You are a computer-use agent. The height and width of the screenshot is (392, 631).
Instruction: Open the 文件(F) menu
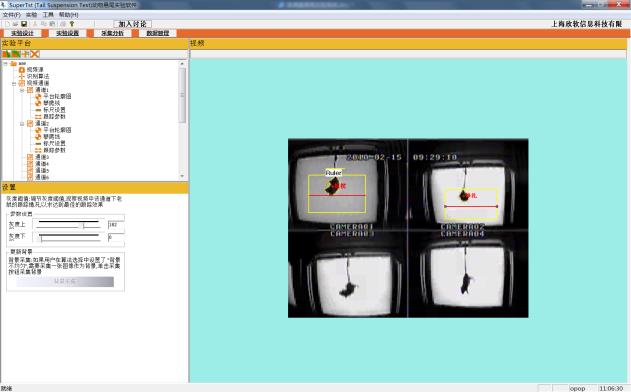point(12,15)
